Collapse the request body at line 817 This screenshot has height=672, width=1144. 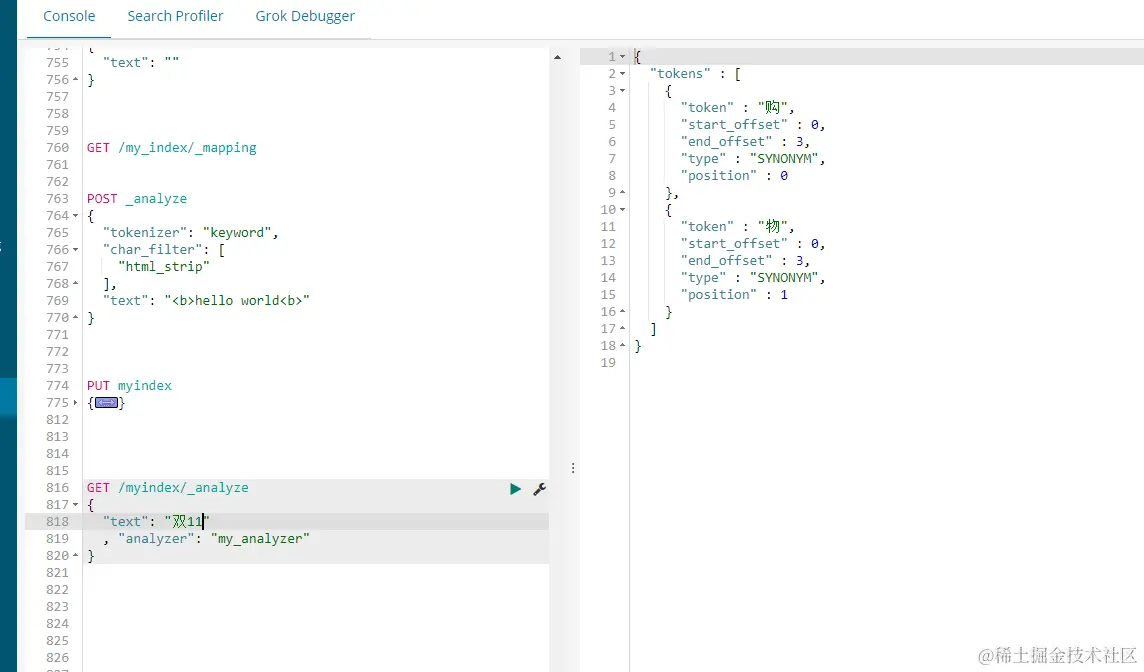point(75,505)
